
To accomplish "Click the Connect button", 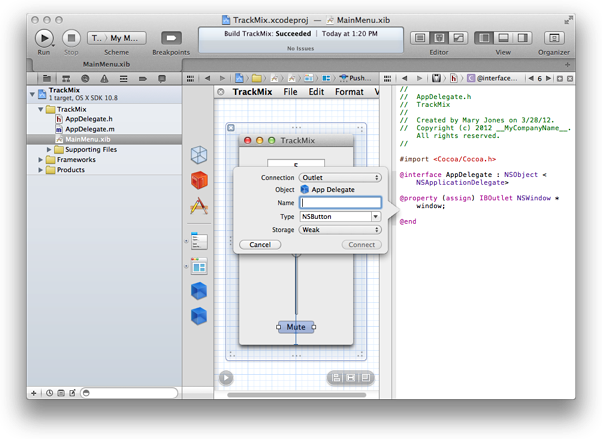I will point(362,245).
